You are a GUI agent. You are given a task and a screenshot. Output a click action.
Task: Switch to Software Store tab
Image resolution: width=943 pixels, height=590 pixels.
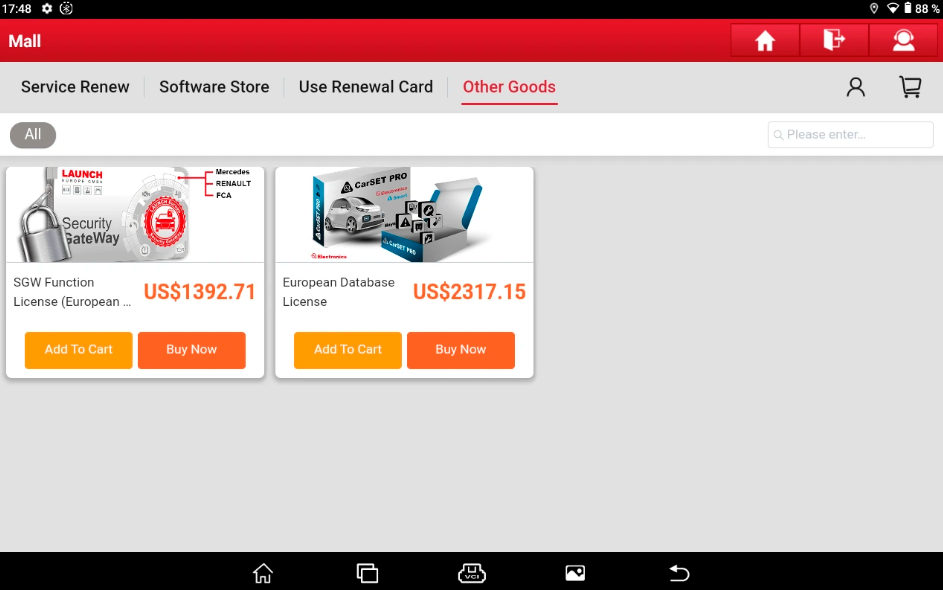tap(214, 87)
